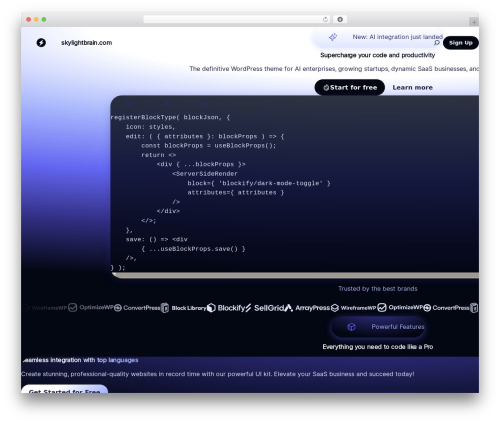Click 'const blockProps = useBlockProps();' code line
This screenshot has width=500, height=423.
(209, 145)
